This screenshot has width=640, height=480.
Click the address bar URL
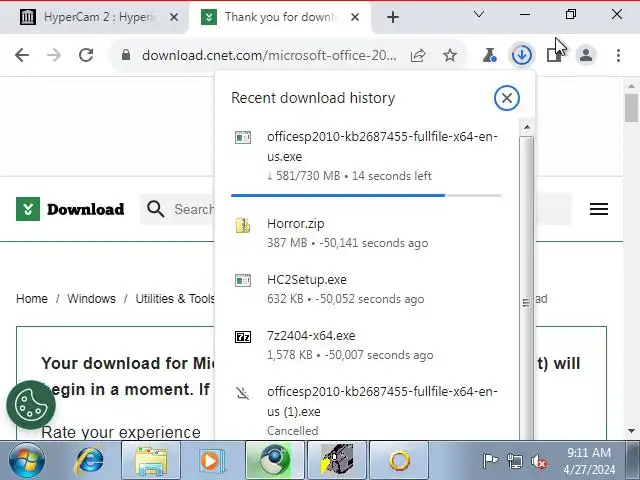(269, 55)
